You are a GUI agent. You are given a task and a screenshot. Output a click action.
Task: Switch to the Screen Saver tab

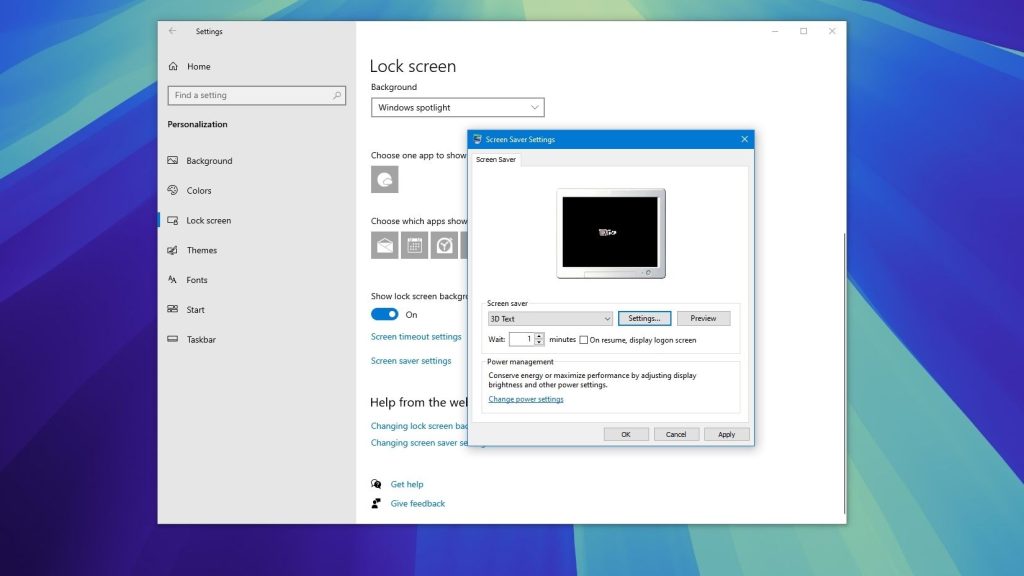point(497,159)
